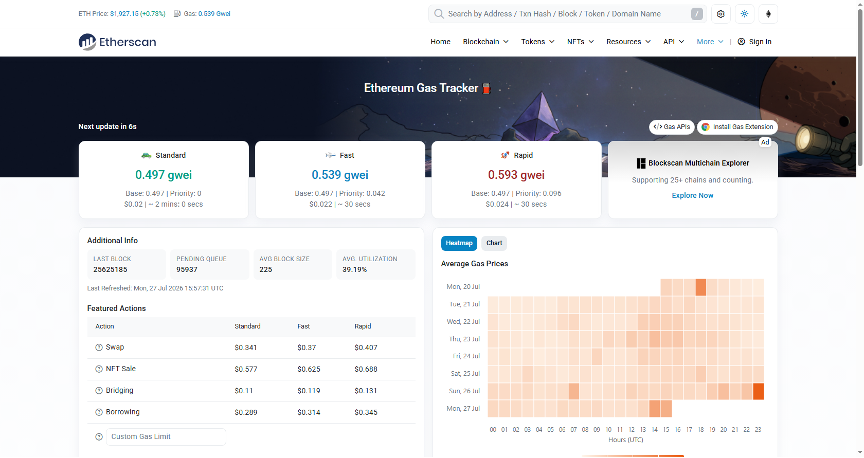Click the Blockscan logo icon
This screenshot has height=458, width=864.
[x=641, y=163]
